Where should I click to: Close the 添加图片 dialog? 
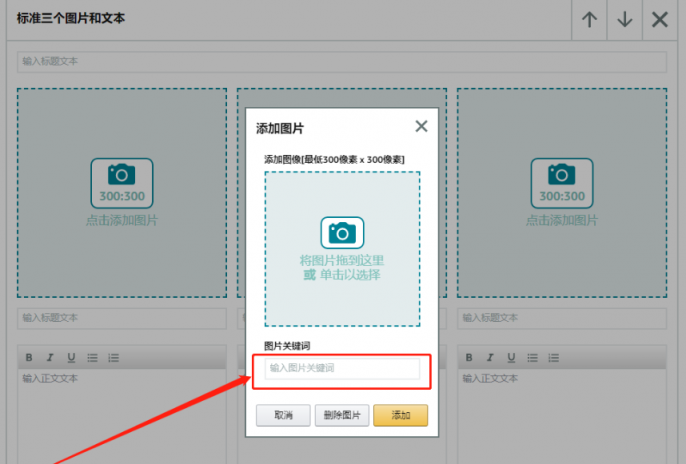tap(421, 126)
